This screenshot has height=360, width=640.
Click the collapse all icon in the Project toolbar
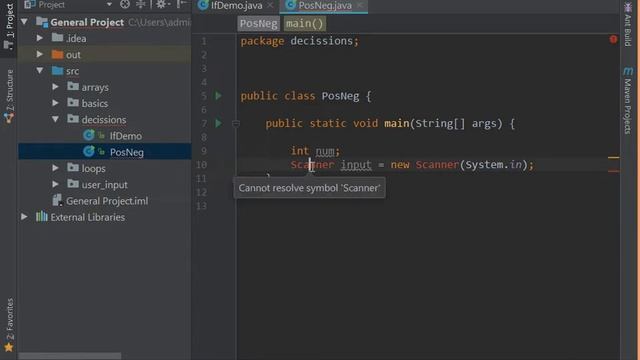pos(140,4)
